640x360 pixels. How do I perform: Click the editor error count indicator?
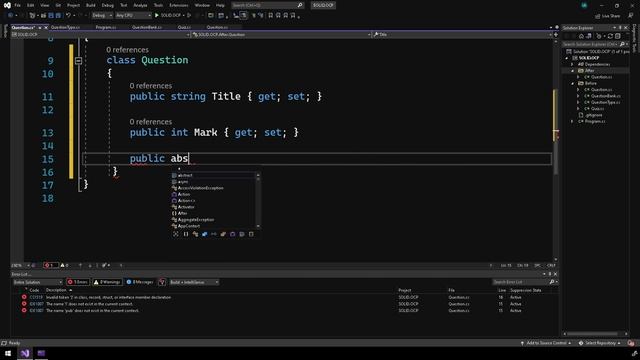[x=51, y=265]
